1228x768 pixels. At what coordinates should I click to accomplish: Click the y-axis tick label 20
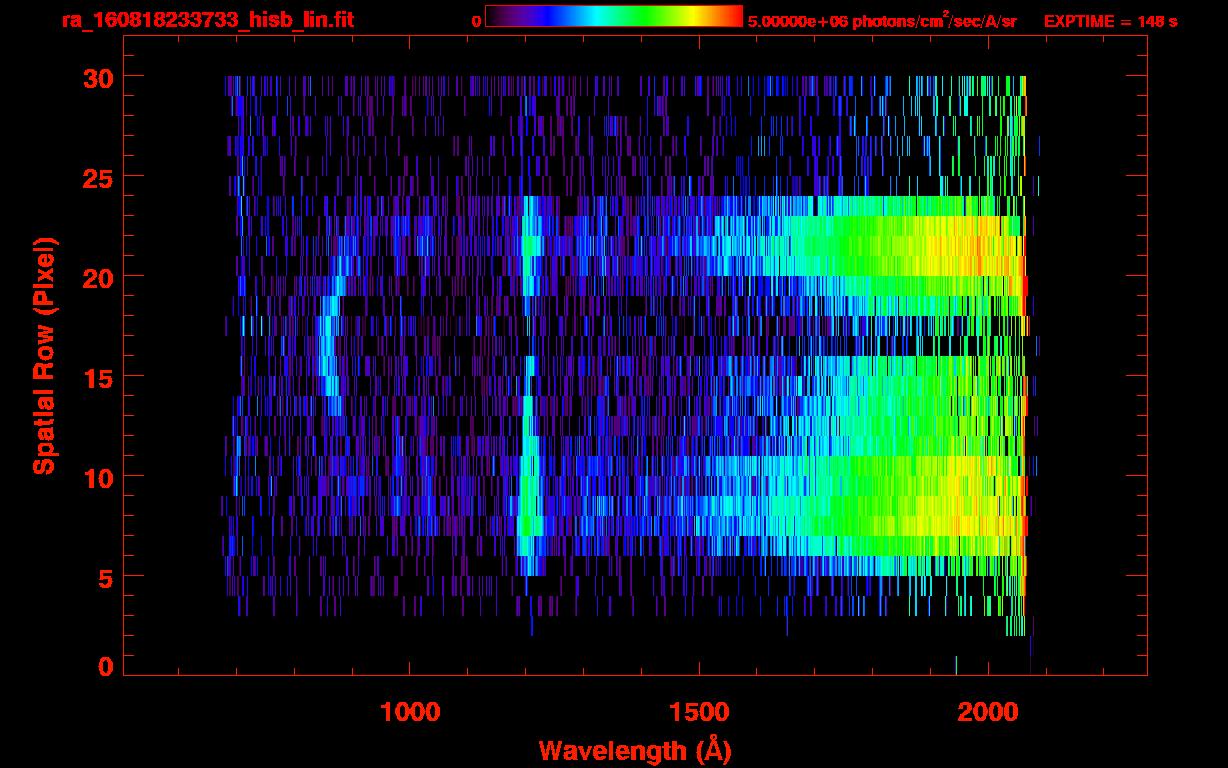tap(96, 277)
